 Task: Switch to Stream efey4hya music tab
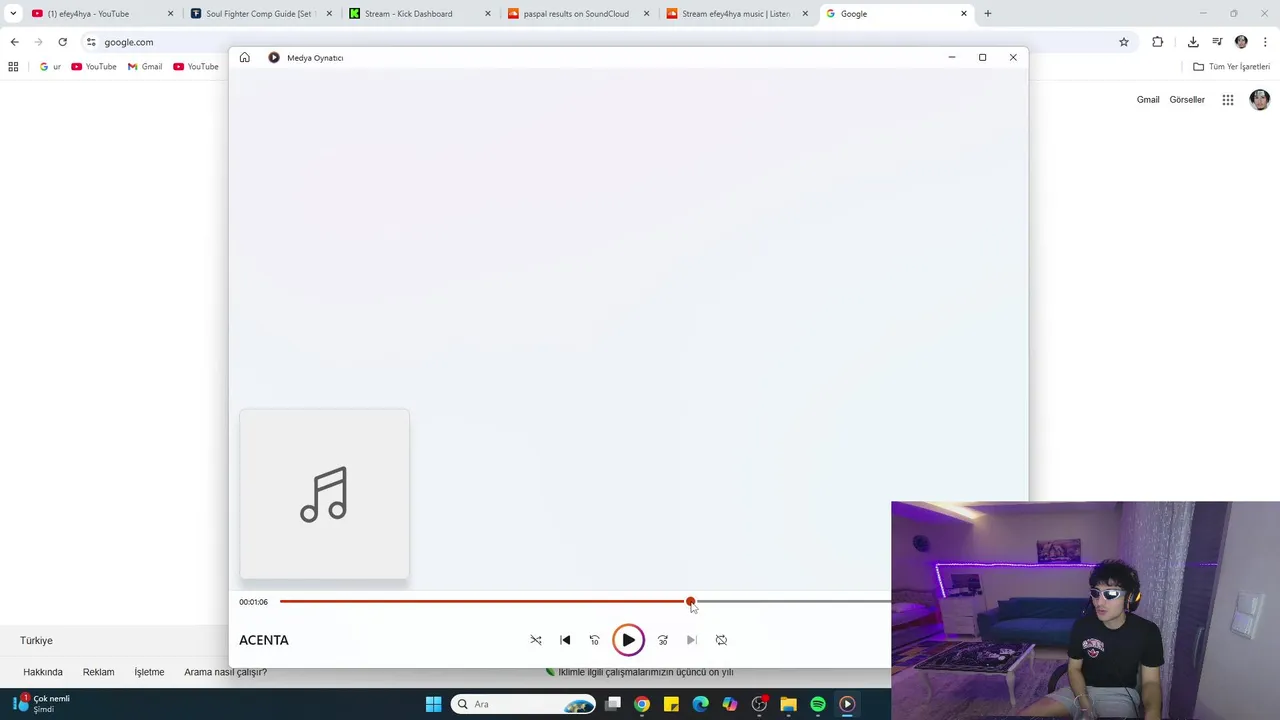click(x=735, y=14)
